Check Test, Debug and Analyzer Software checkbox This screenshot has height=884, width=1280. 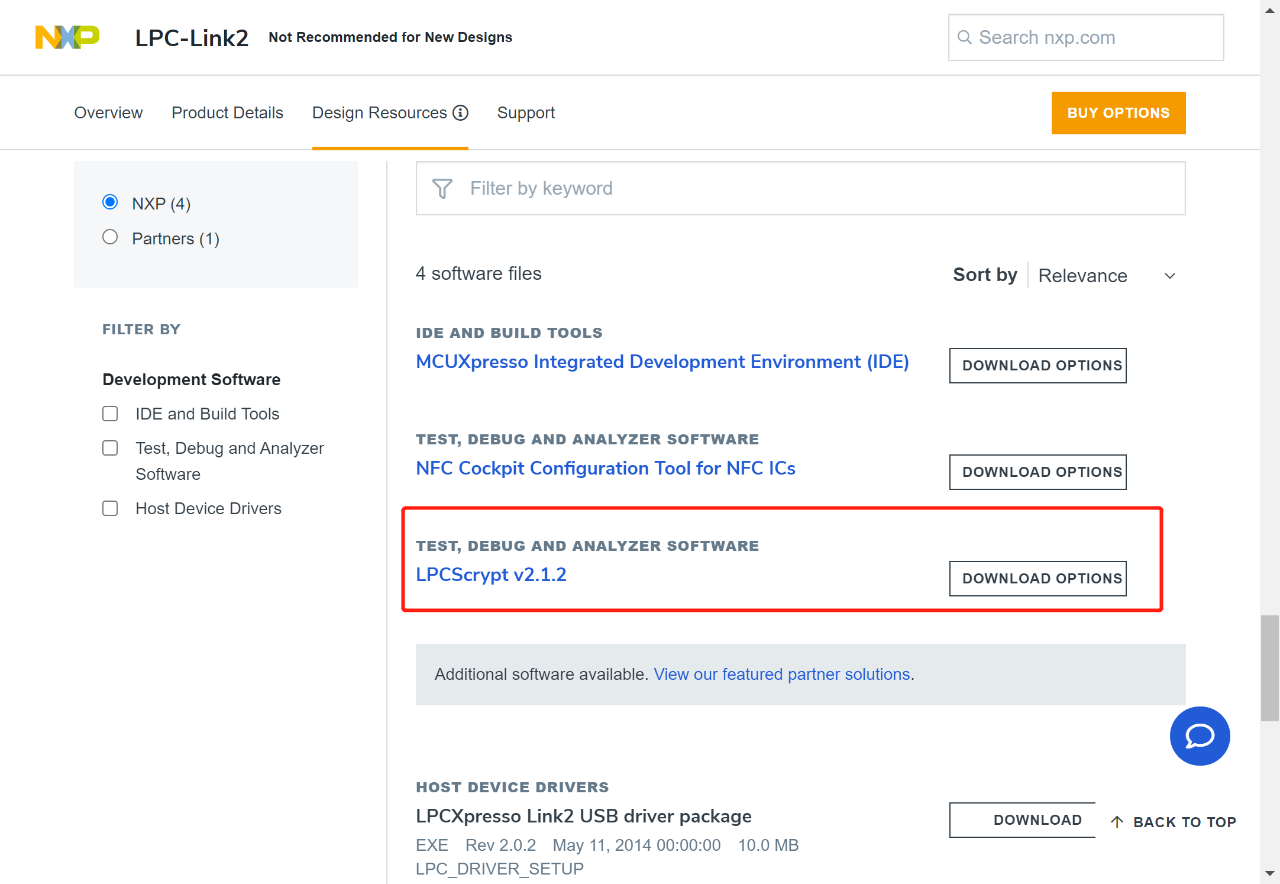coord(110,448)
